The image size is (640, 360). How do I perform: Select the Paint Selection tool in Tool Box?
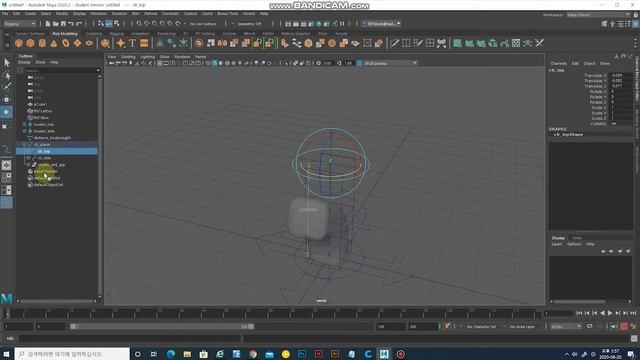(7, 87)
